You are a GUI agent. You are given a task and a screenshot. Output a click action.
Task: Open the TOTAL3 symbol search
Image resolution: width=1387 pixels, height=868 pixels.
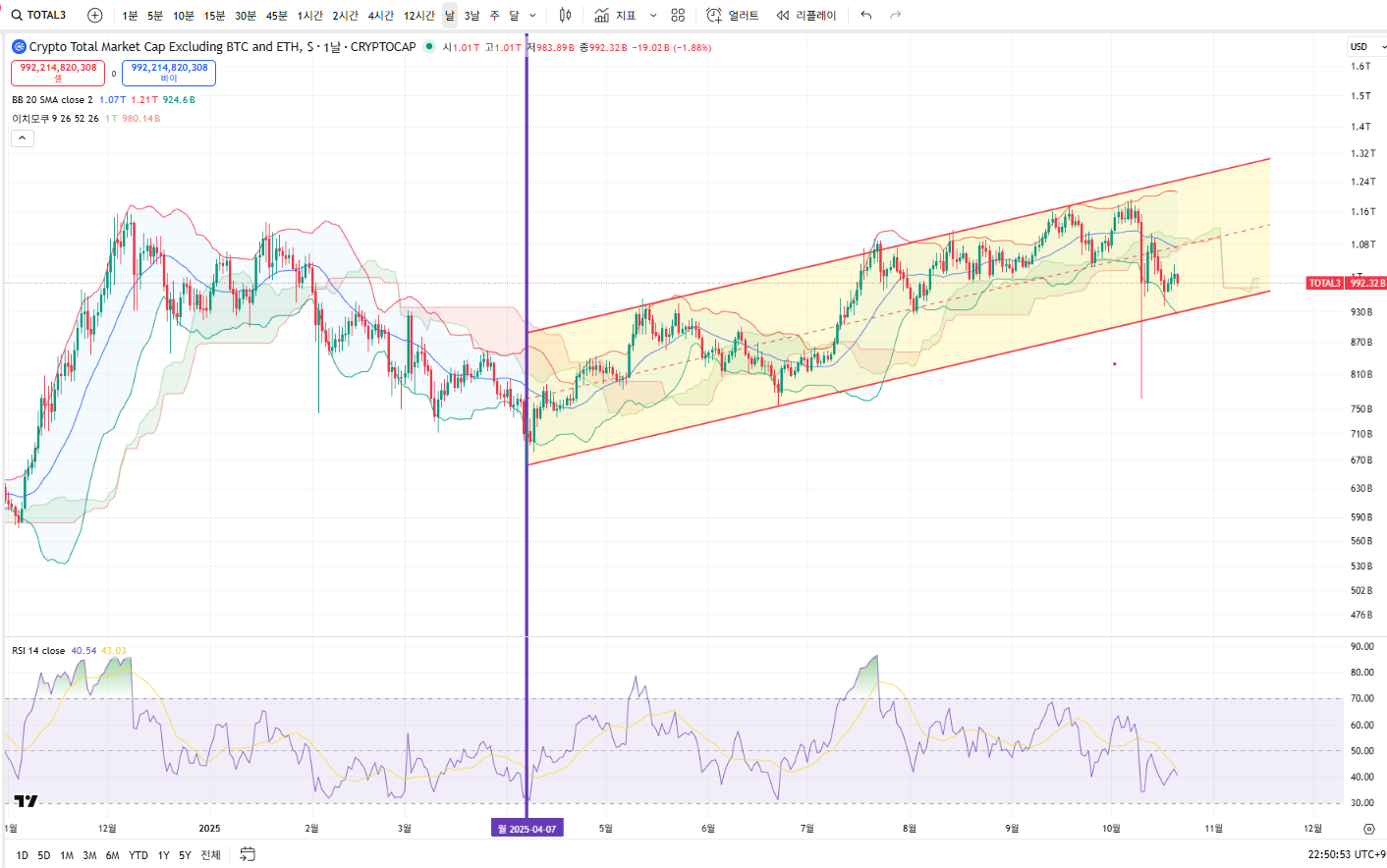39,15
